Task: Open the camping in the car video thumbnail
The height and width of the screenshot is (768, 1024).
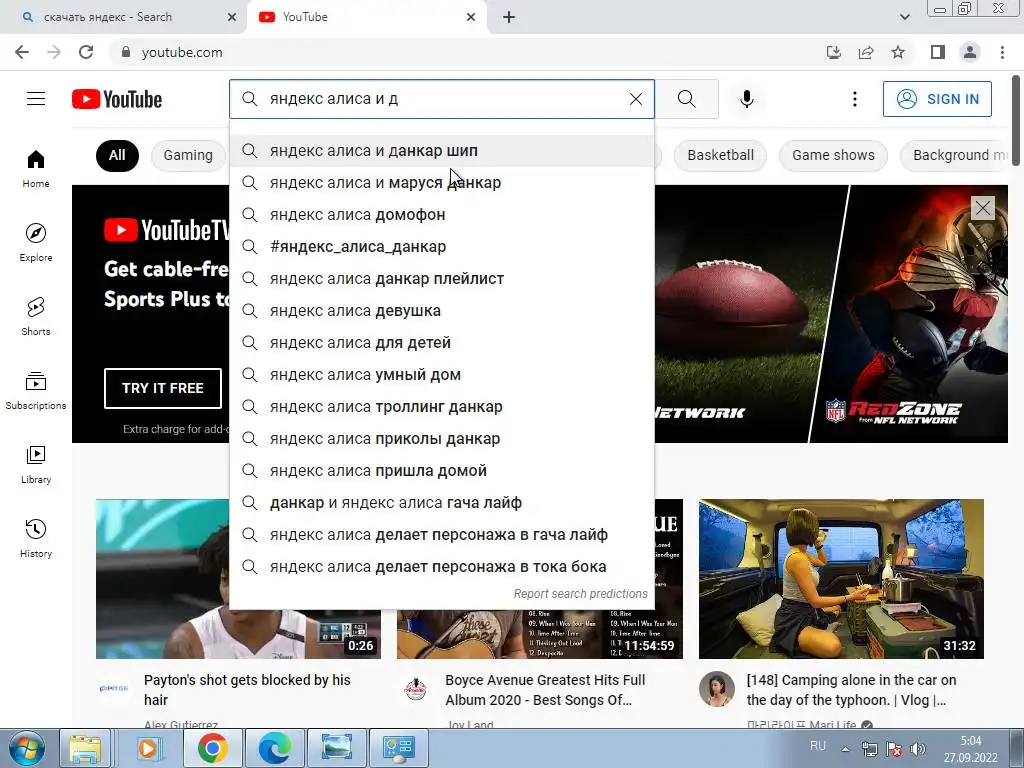Action: tap(841, 579)
